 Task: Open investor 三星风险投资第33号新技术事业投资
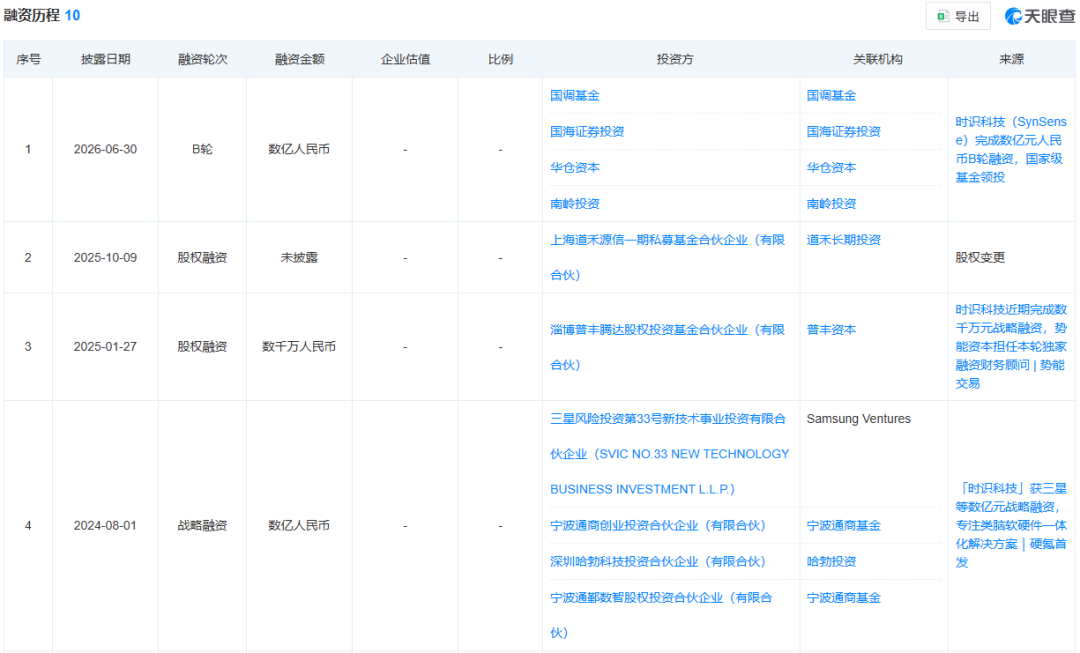tap(669, 454)
